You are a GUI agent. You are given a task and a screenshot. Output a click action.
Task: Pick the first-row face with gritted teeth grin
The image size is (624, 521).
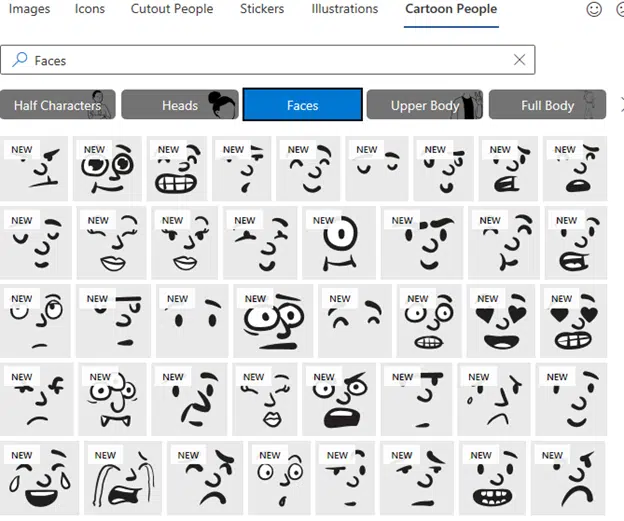coord(177,168)
